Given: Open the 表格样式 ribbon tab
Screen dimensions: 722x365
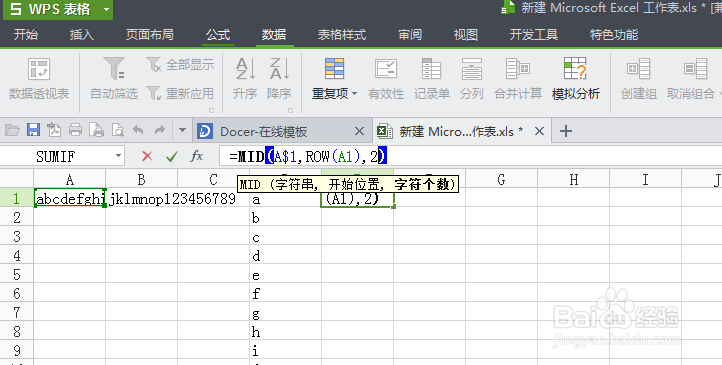Looking at the screenshot, I should pos(342,35).
